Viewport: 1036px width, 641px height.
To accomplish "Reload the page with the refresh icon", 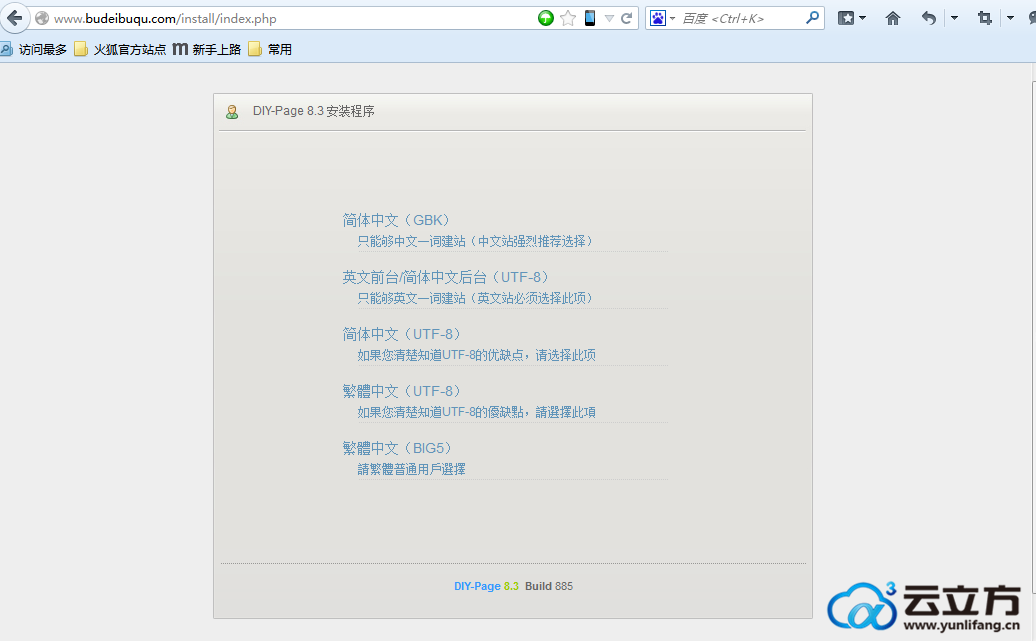I will [626, 19].
